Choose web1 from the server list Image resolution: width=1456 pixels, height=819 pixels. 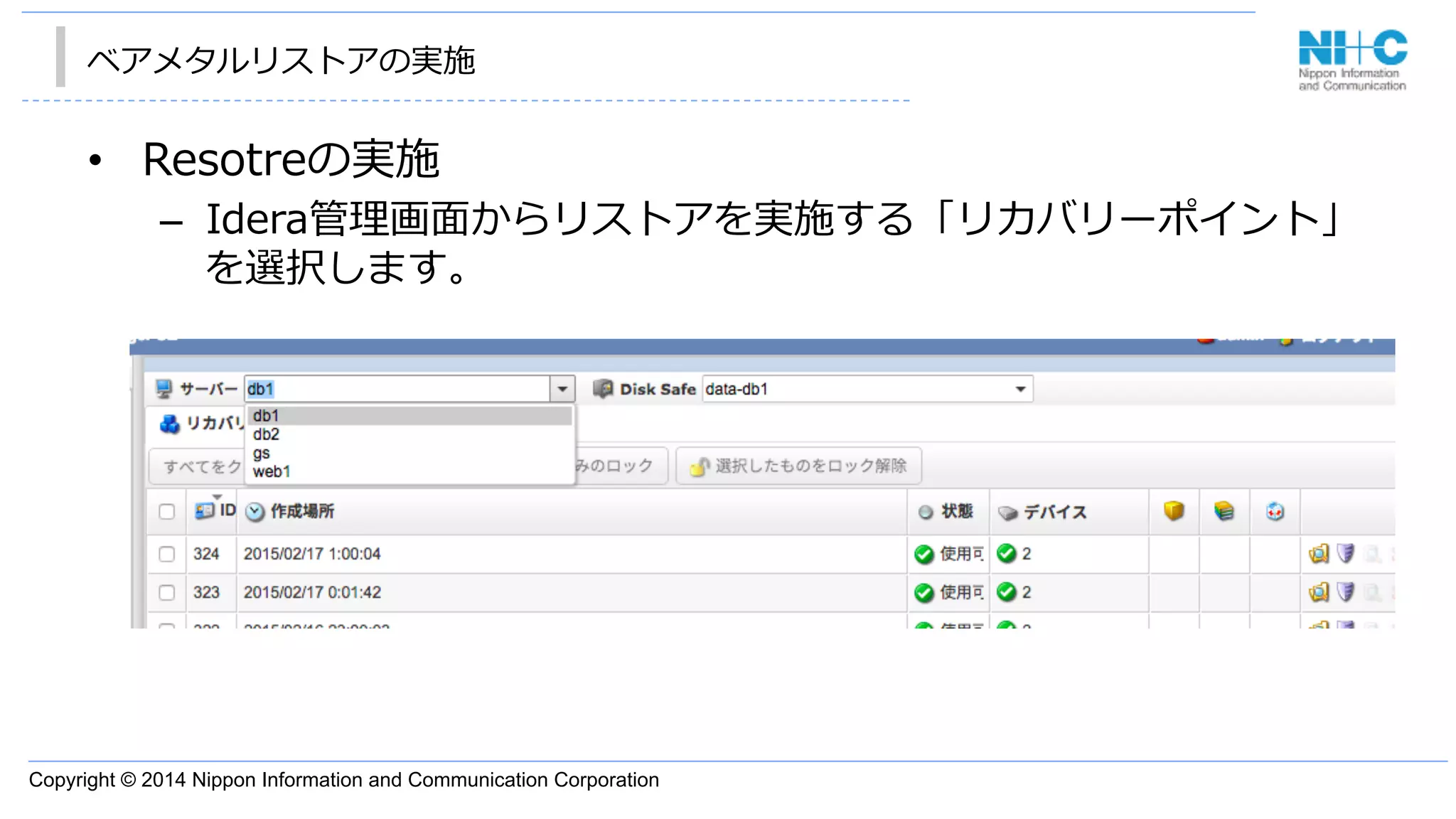tap(409, 471)
